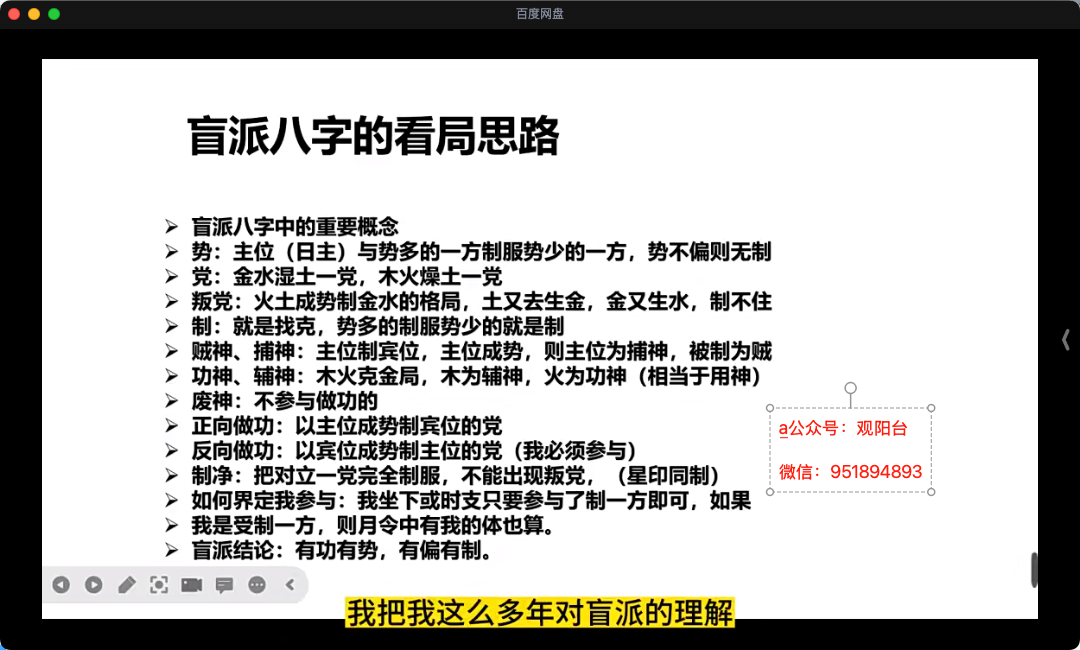Click the green full-screen window button

54,14
